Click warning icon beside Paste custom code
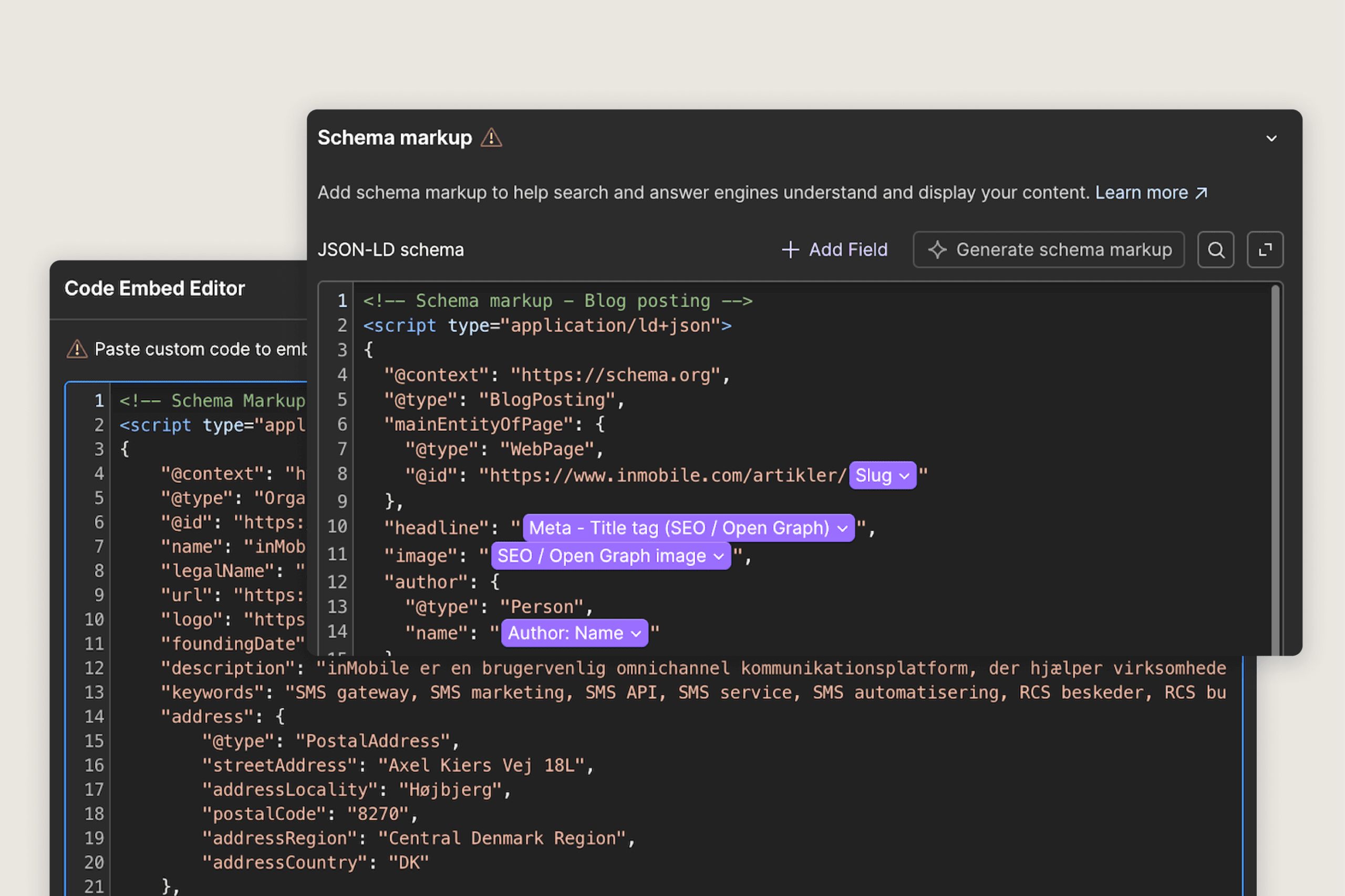The height and width of the screenshot is (896, 1345). [x=77, y=349]
